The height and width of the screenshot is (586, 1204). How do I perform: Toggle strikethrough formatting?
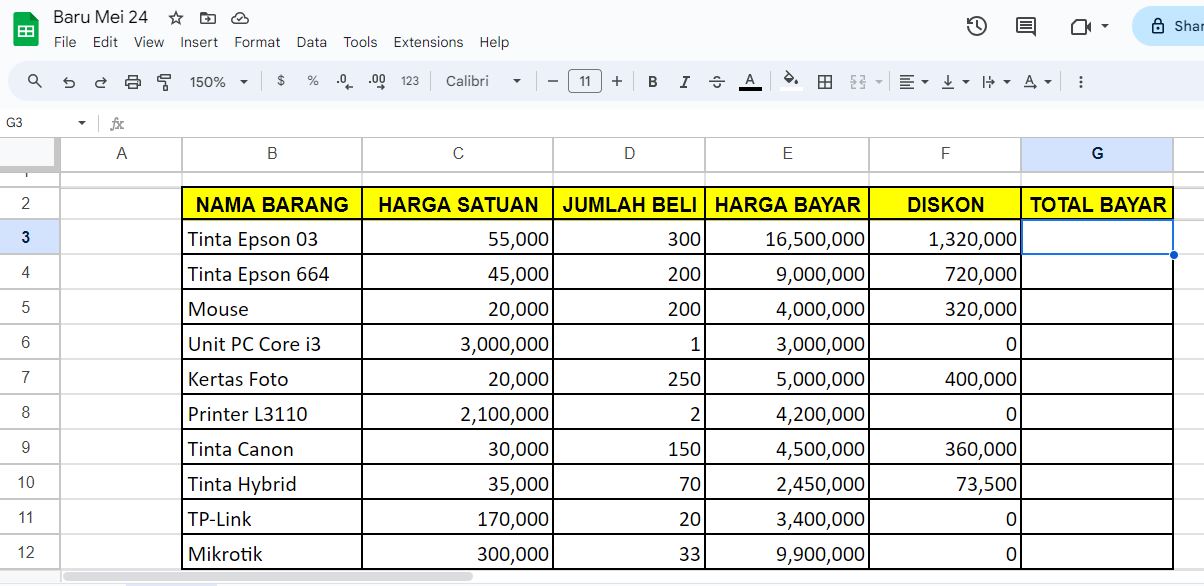[716, 82]
